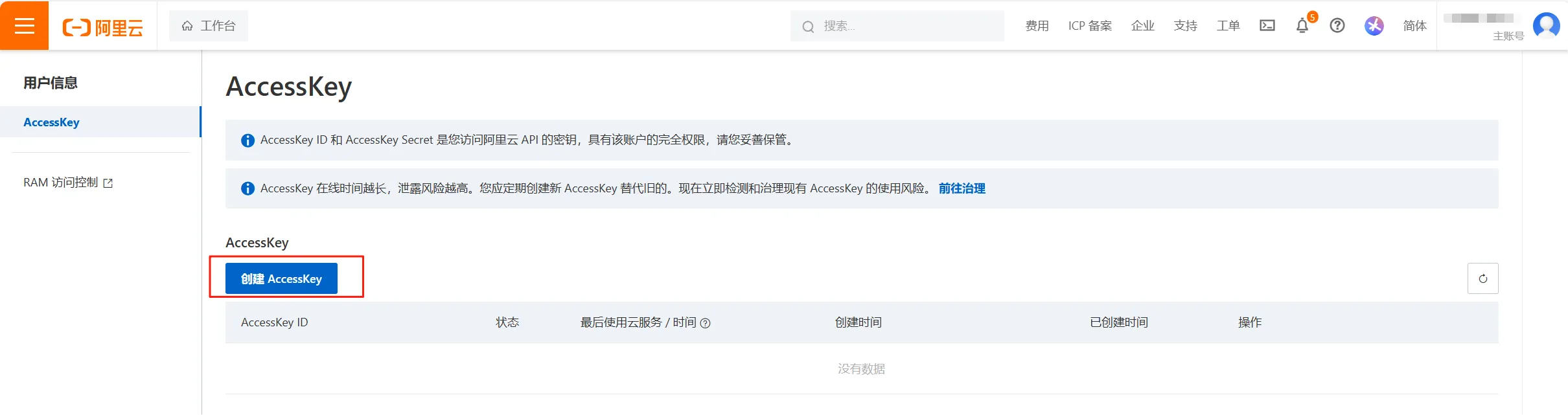This screenshot has width=1568, height=415.
Task: Open the hamburger navigation menu
Action: click(25, 26)
